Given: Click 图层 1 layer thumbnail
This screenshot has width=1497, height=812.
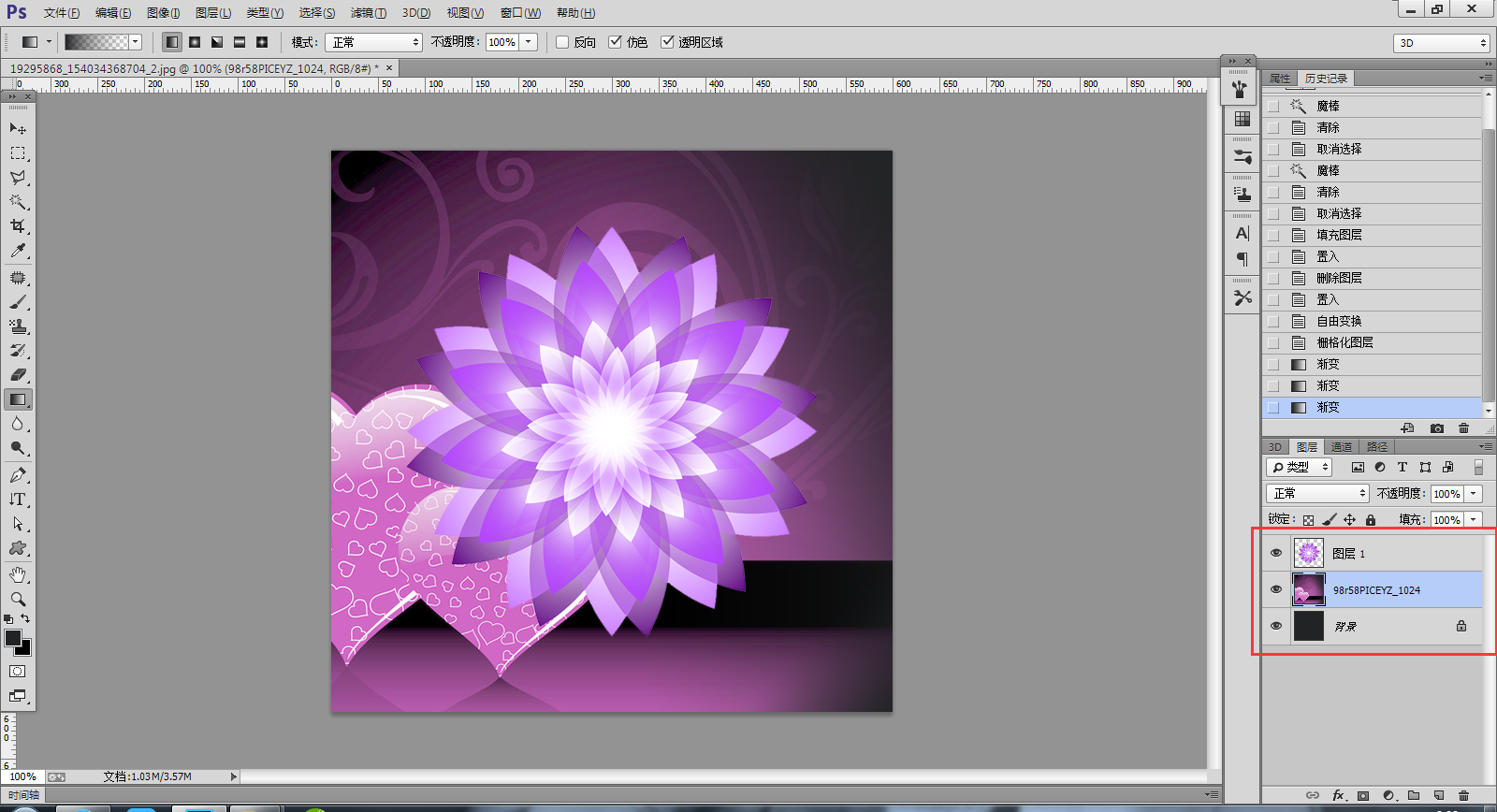Looking at the screenshot, I should point(1308,553).
